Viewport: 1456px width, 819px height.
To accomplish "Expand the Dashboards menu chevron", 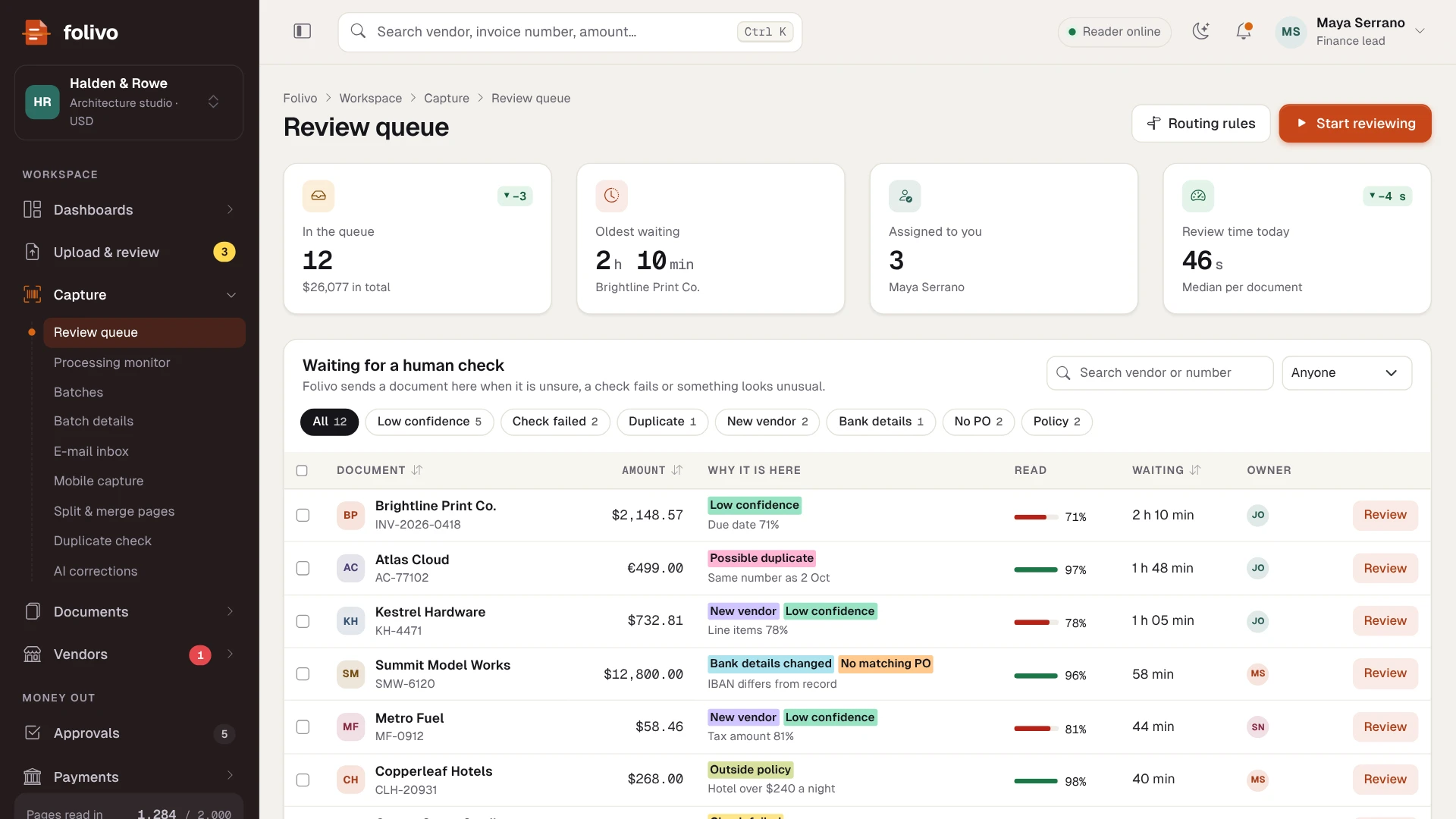I will 231,210.
